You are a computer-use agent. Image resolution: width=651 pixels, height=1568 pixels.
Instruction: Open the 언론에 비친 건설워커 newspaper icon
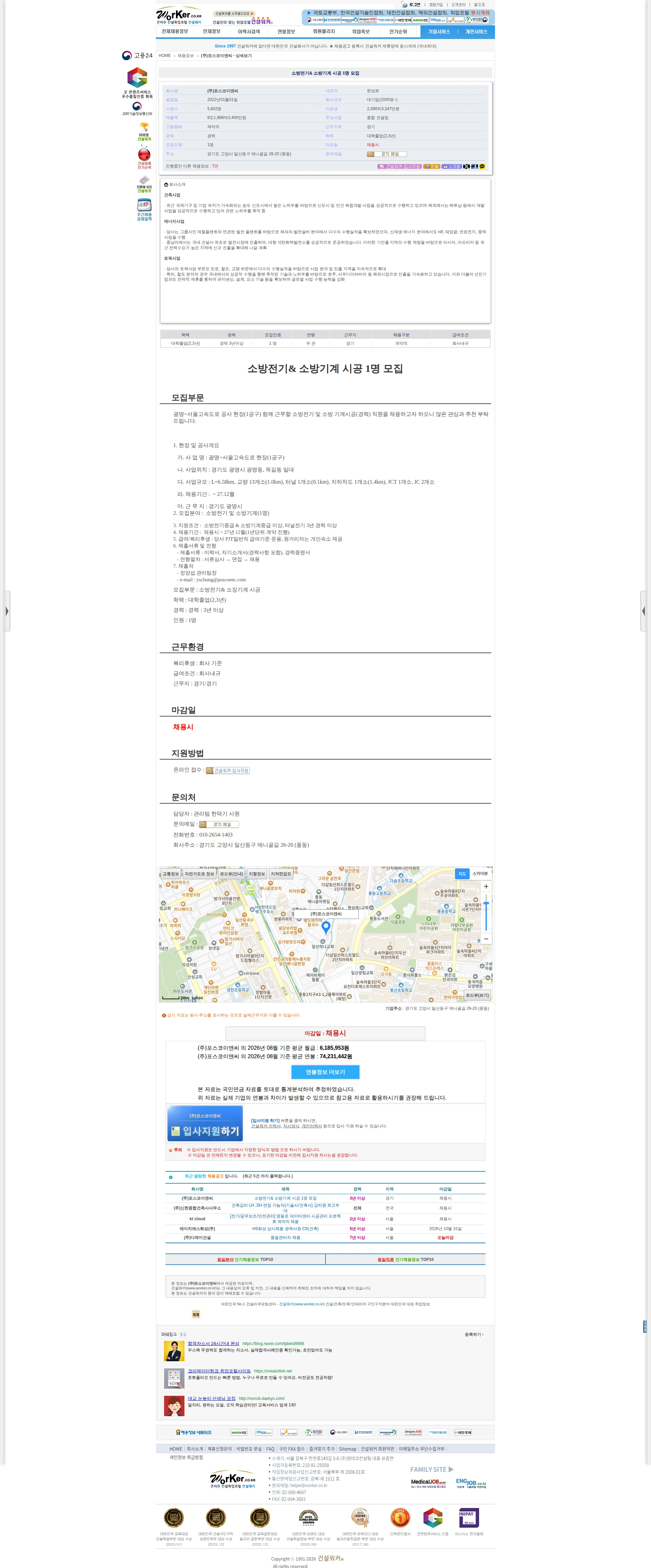144,184
